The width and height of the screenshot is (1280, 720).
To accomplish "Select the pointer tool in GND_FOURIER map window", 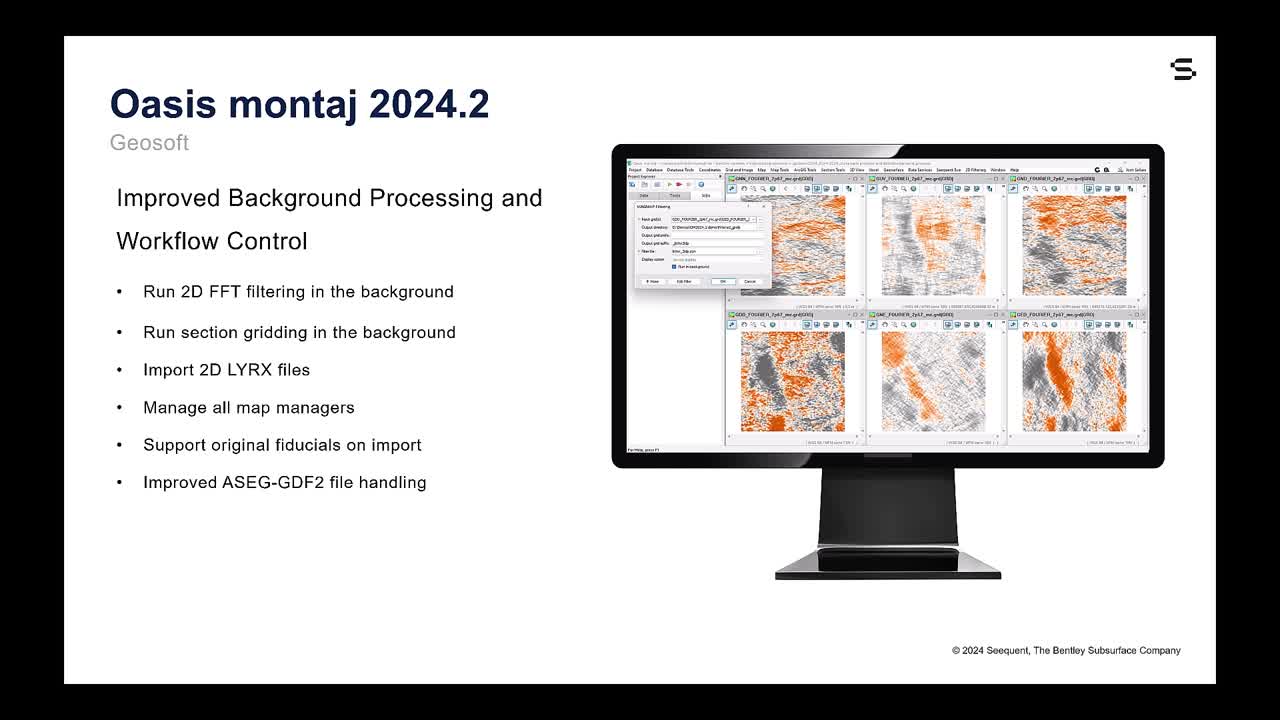I will pyautogui.click(x=1014, y=188).
